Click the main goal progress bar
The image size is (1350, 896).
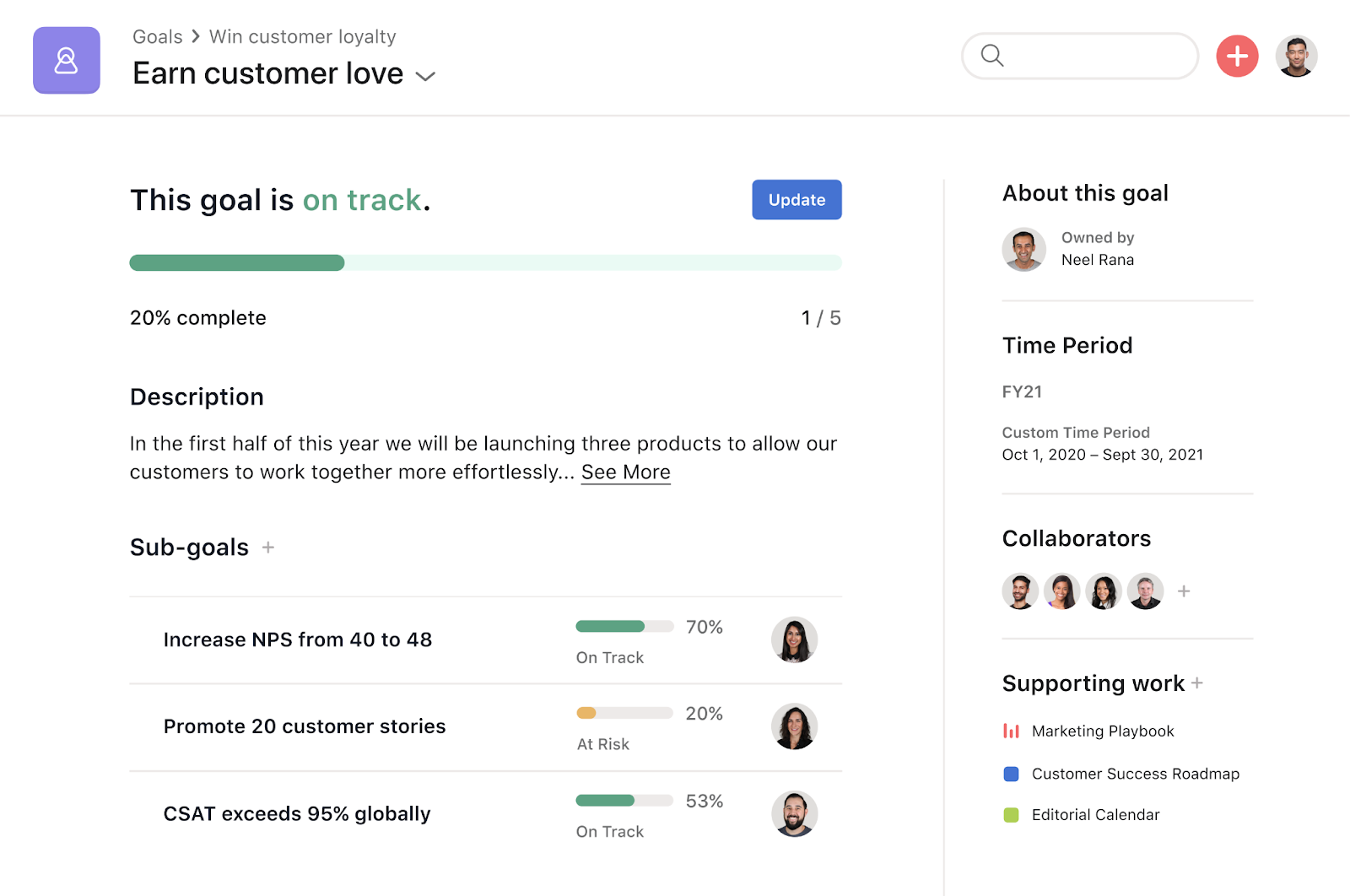pyautogui.click(x=486, y=262)
